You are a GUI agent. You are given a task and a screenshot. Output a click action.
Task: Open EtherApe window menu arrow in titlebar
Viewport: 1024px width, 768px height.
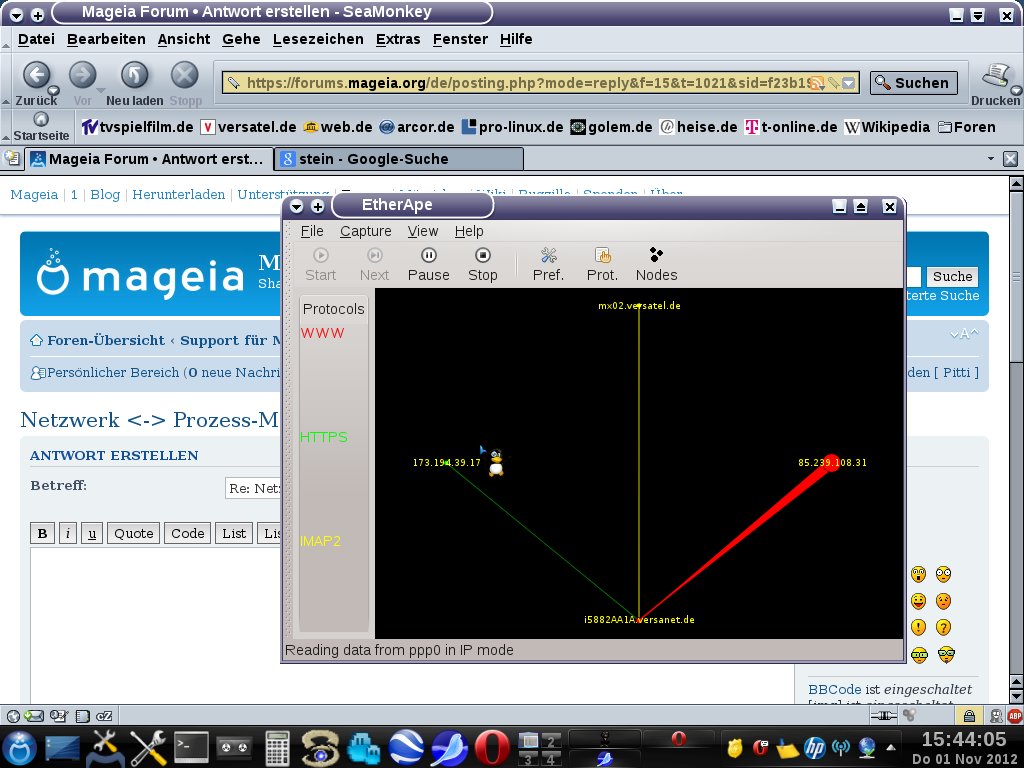tap(296, 206)
